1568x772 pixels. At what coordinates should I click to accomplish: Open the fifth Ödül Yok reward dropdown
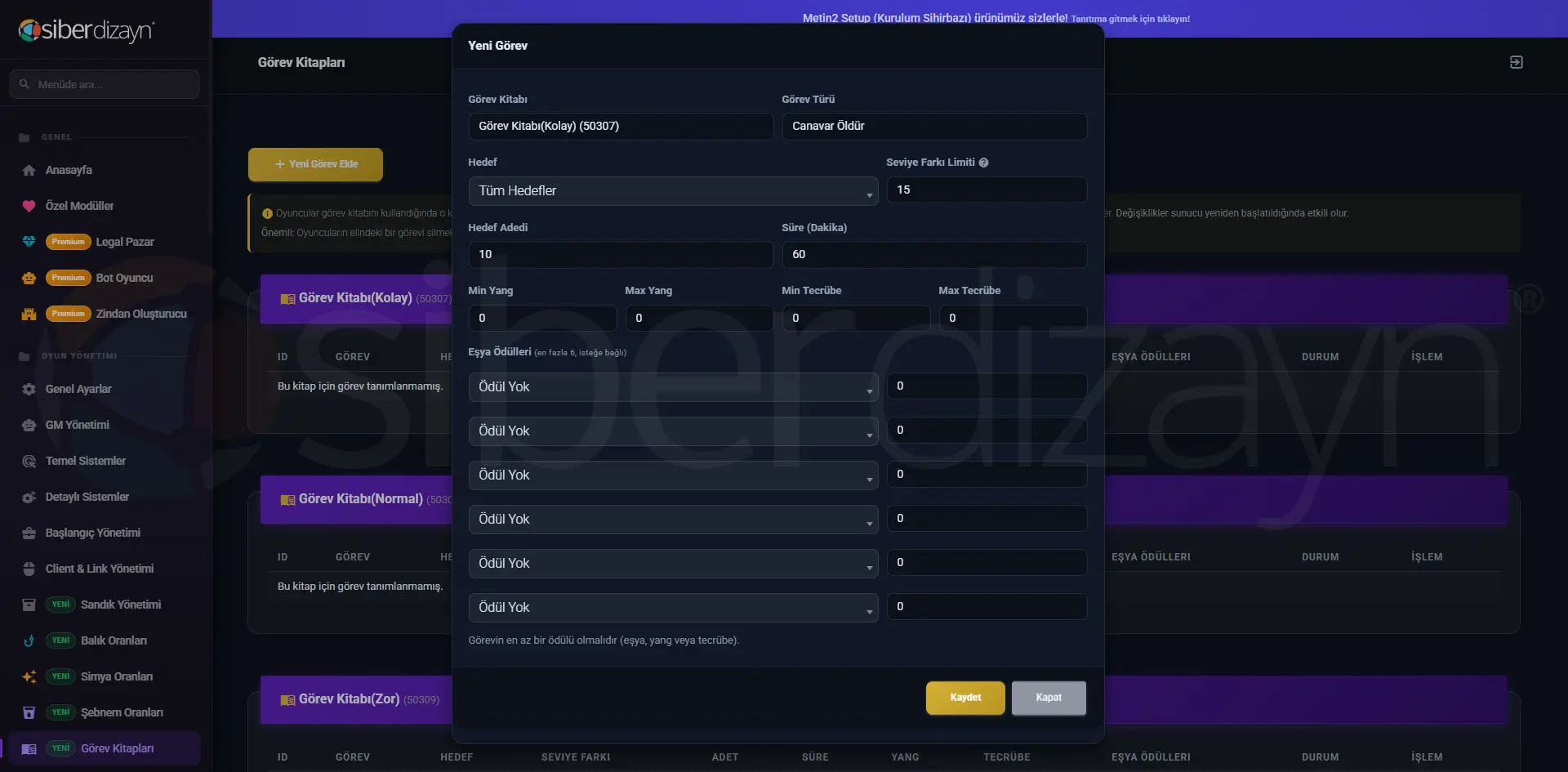[673, 564]
